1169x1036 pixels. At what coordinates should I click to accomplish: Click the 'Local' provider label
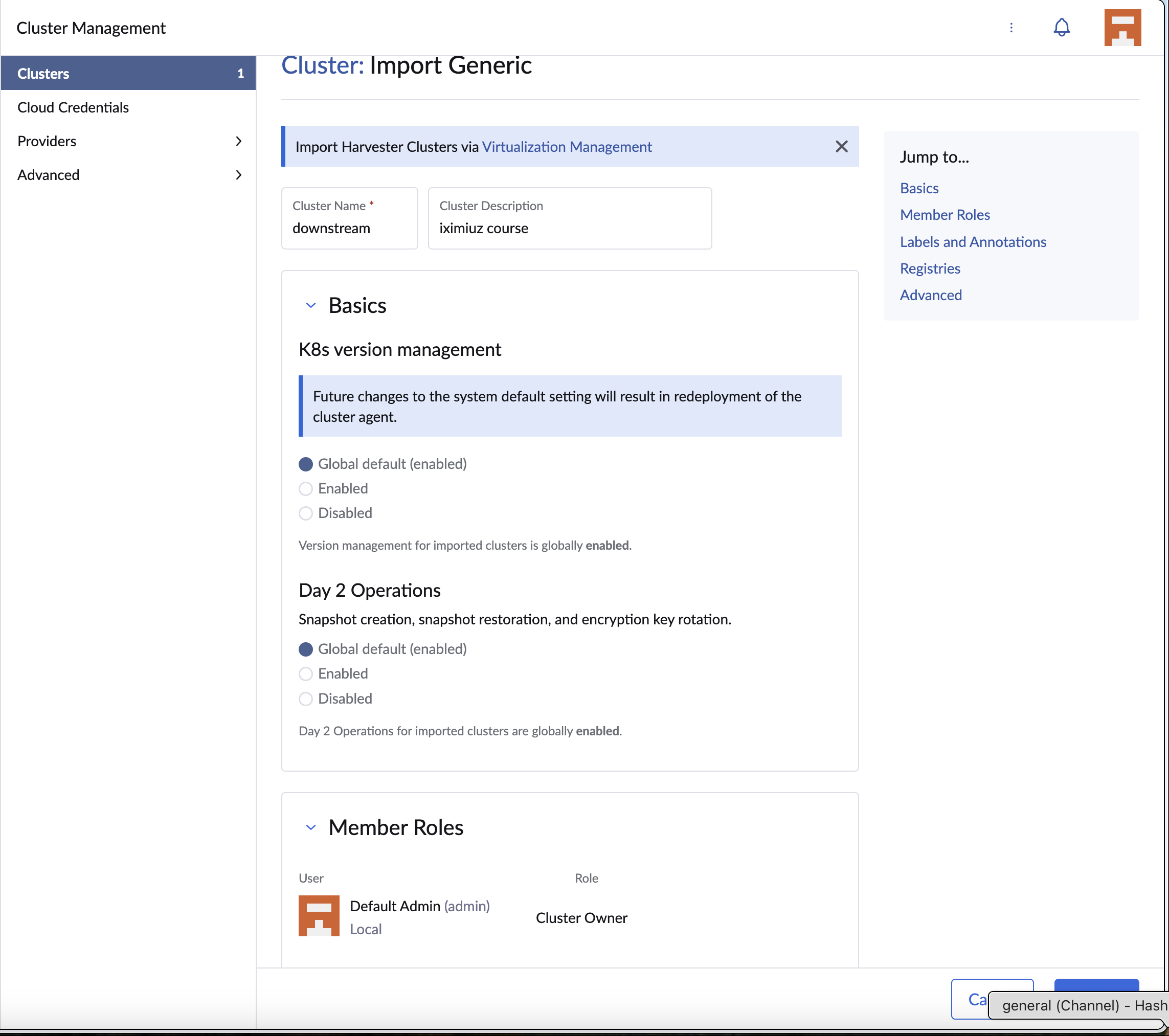366,929
